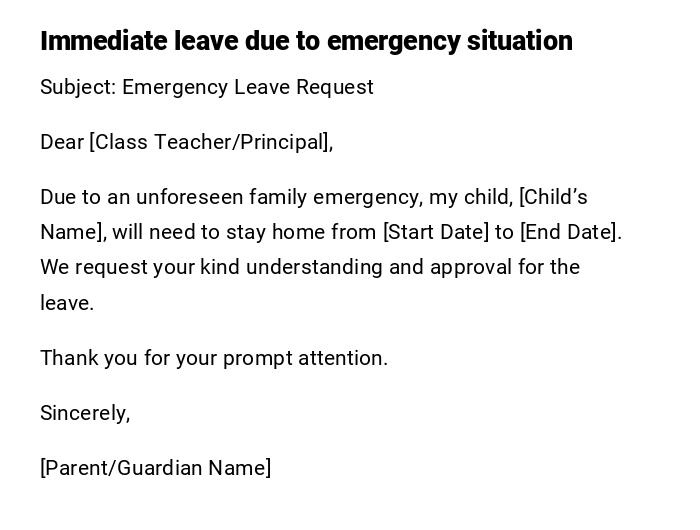The image size is (700, 530).
Task: Click the word "leave." ending the paragraph
Action: (x=67, y=303)
